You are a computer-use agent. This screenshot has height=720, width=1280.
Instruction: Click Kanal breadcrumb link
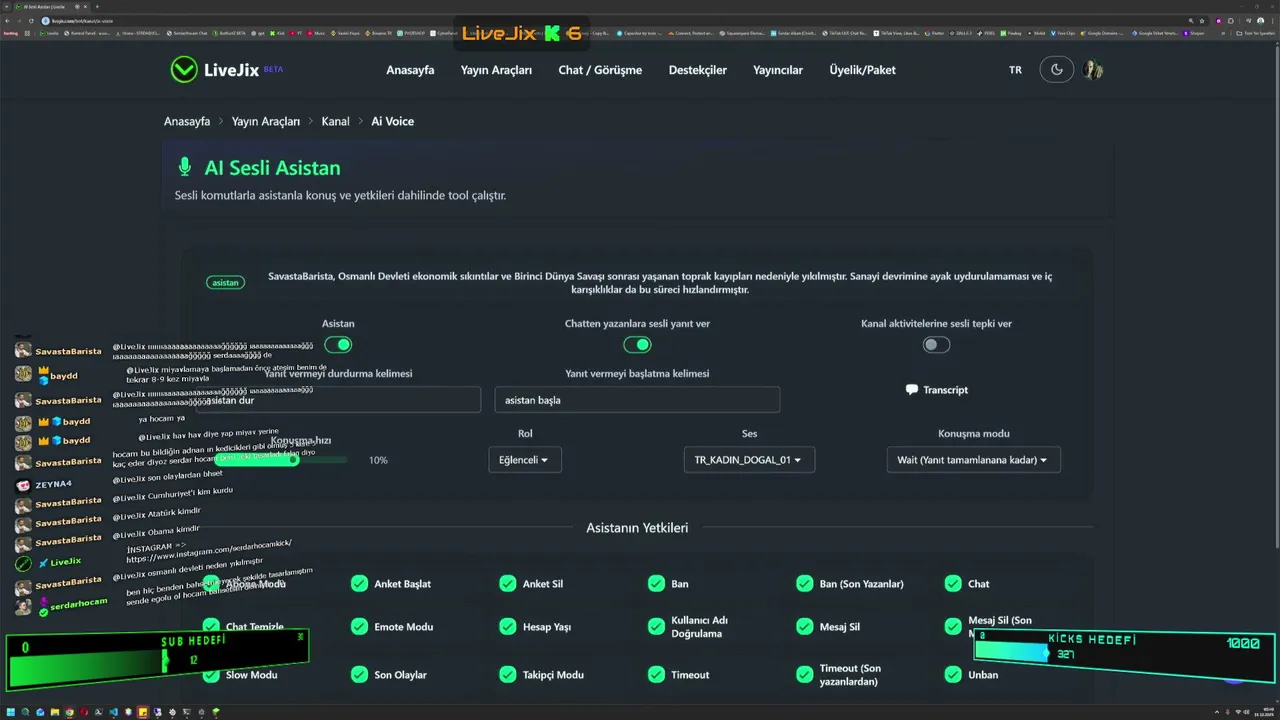click(x=335, y=121)
